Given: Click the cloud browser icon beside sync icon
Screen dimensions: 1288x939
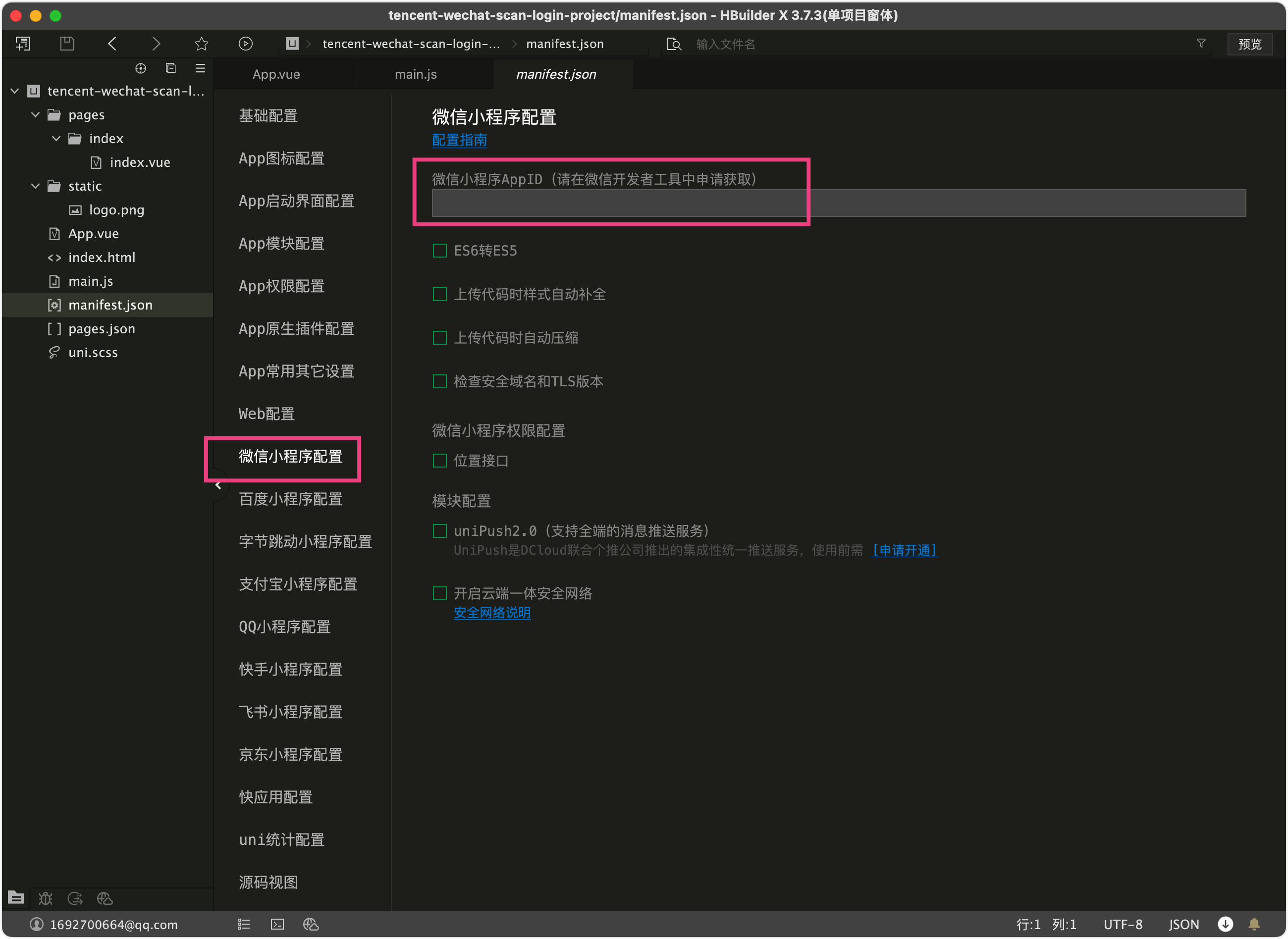Looking at the screenshot, I should [x=105, y=898].
